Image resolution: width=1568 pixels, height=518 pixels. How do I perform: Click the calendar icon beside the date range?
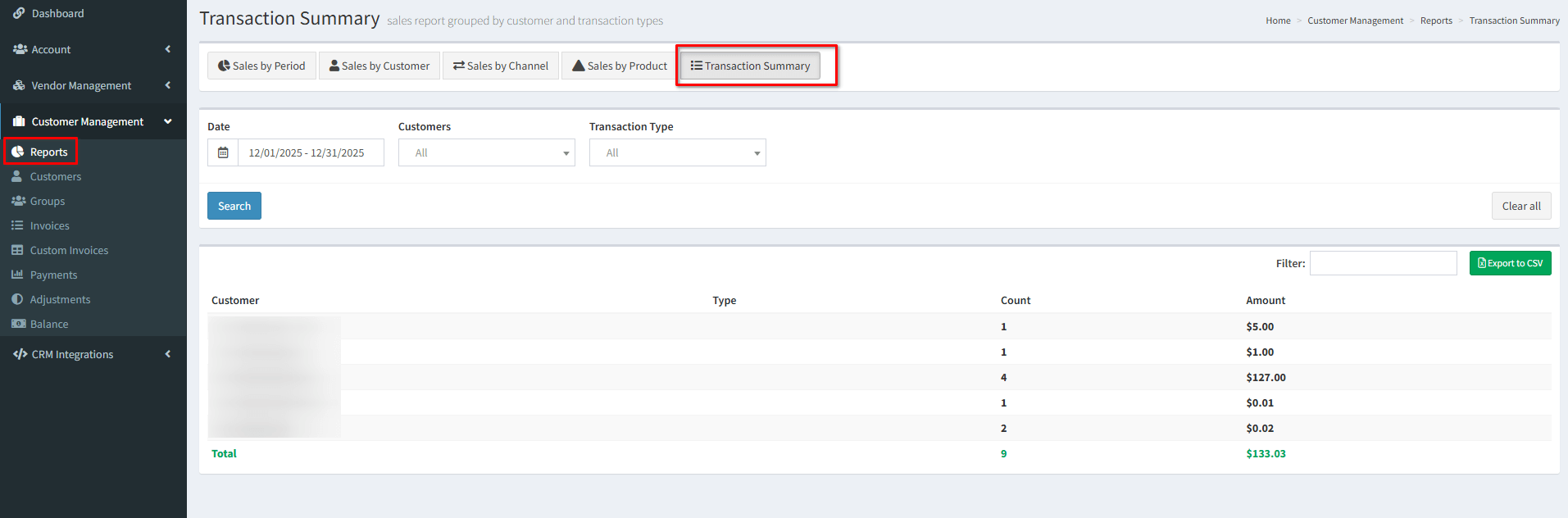coord(223,153)
